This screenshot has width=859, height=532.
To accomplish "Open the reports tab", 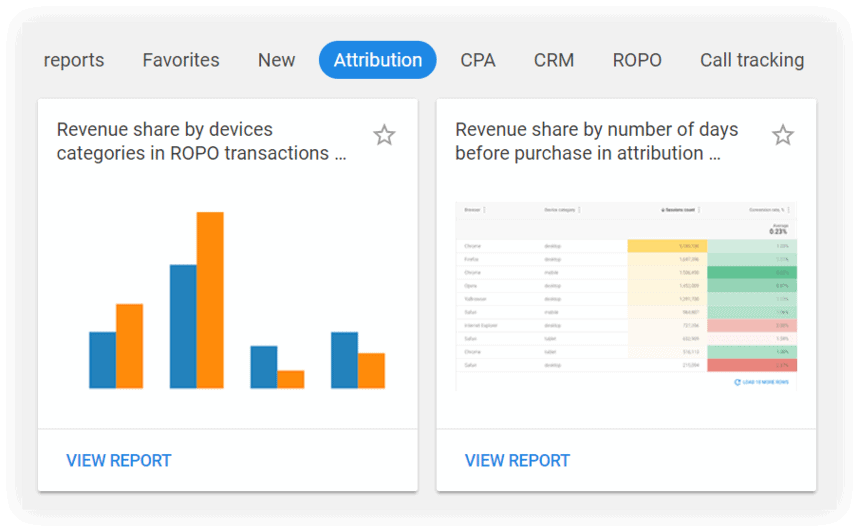I will (x=73, y=60).
